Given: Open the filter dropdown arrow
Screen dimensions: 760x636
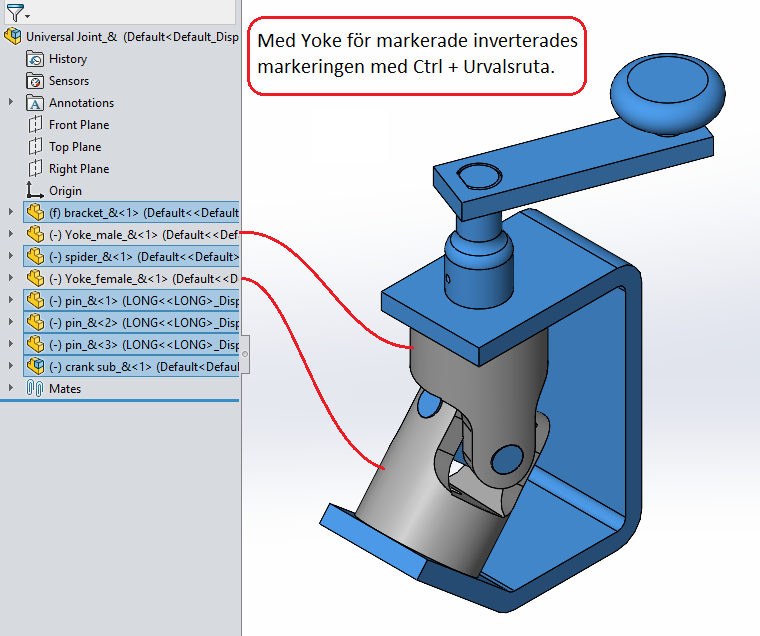Looking at the screenshot, I should (27, 16).
